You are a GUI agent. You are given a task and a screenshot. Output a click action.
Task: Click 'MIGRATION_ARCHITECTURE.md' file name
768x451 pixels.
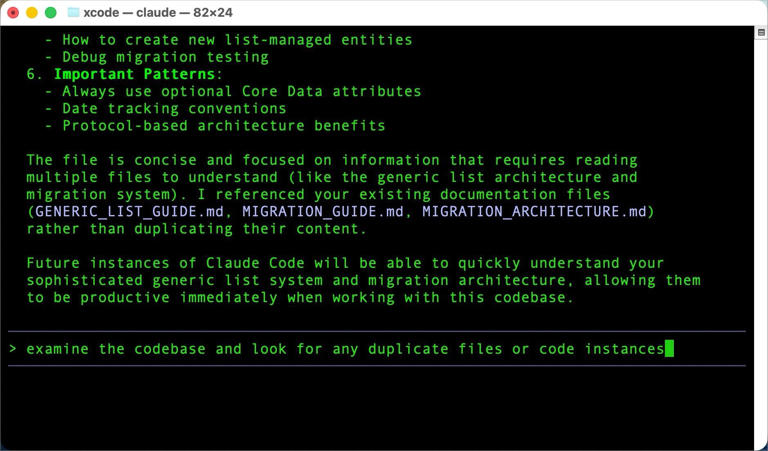point(534,212)
